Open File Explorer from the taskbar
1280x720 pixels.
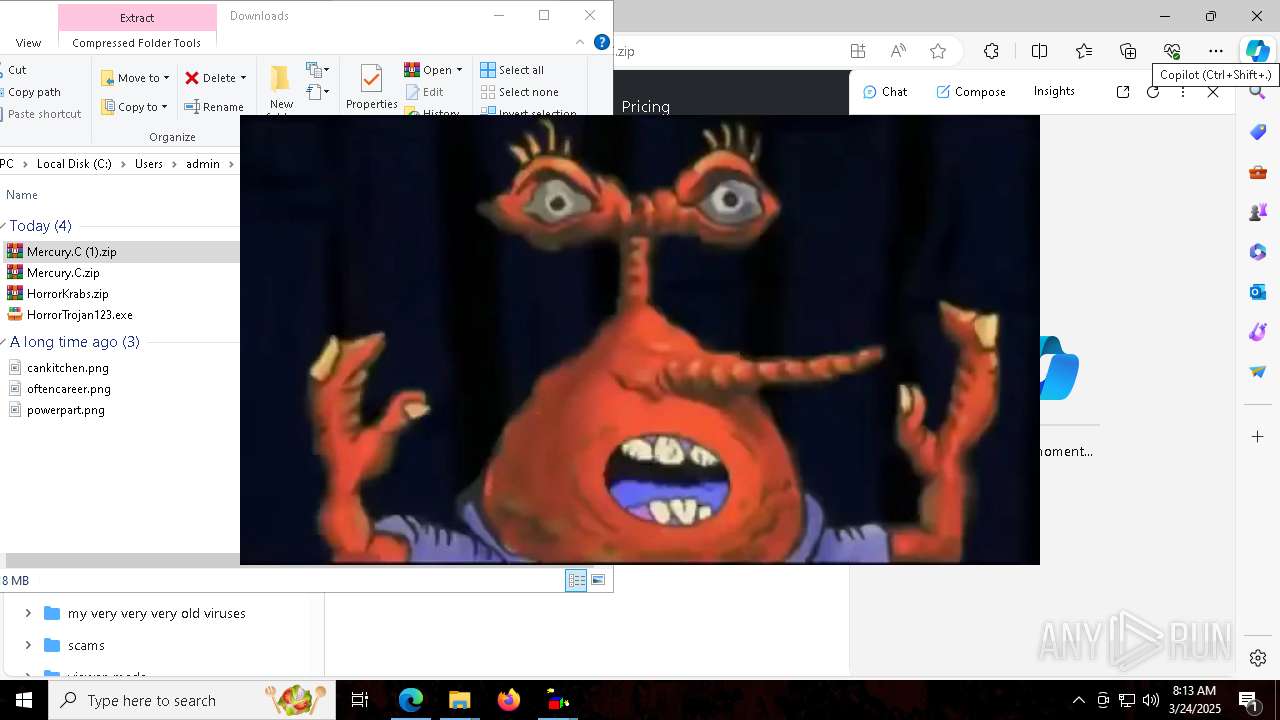point(459,700)
